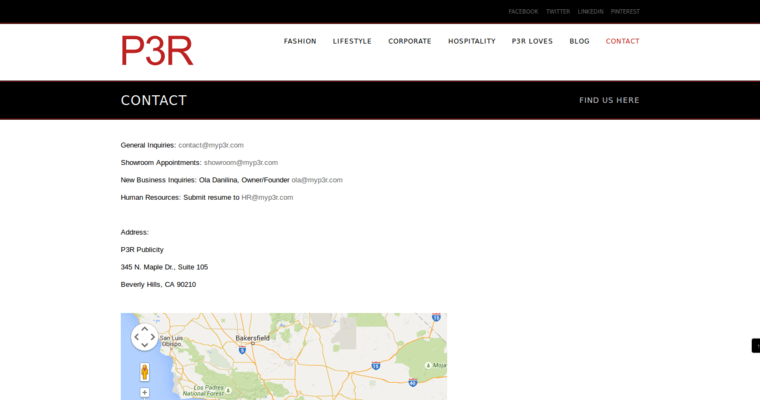
Task: Email ola@myp3r.com for new business
Action: [x=317, y=180]
